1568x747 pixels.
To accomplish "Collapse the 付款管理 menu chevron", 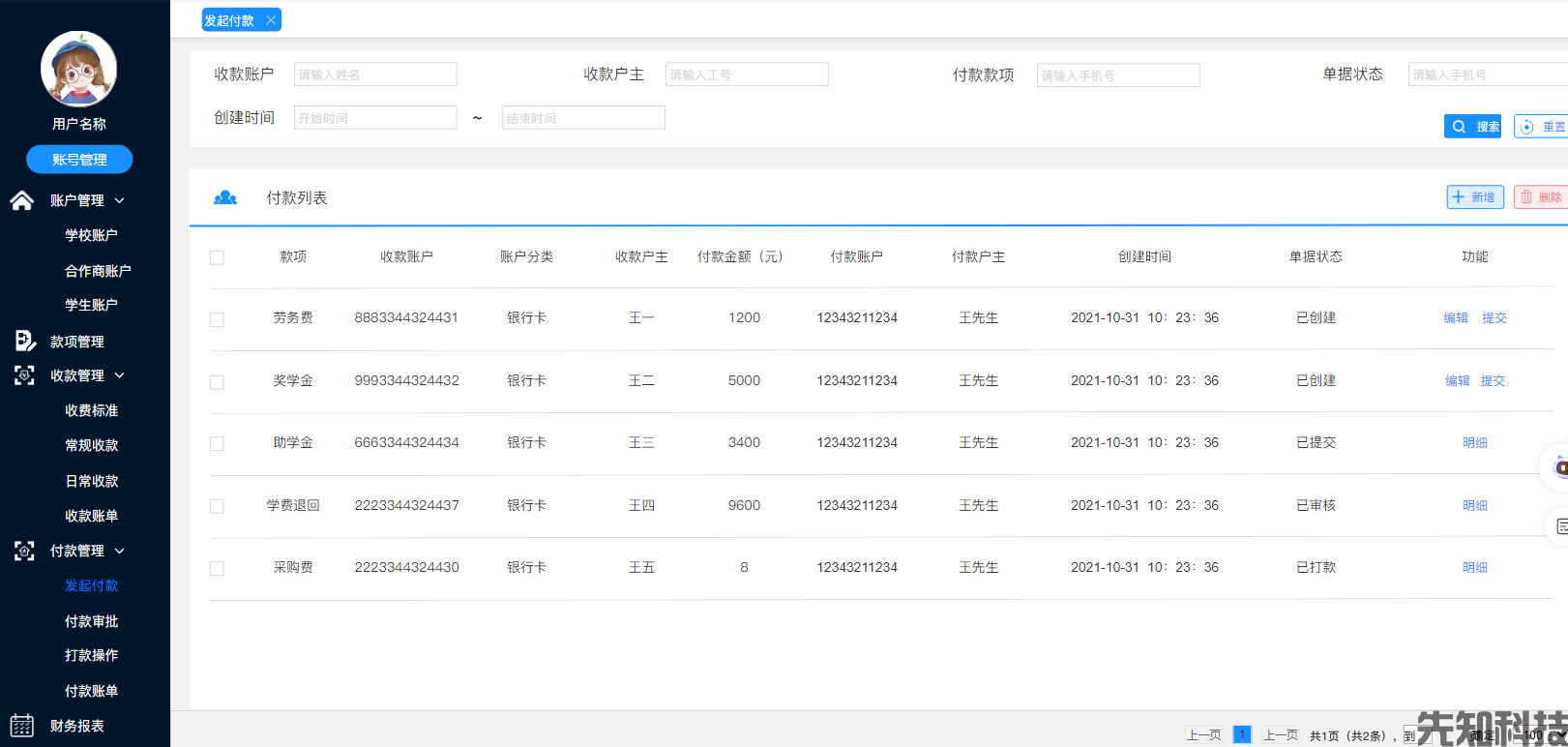I will [120, 551].
